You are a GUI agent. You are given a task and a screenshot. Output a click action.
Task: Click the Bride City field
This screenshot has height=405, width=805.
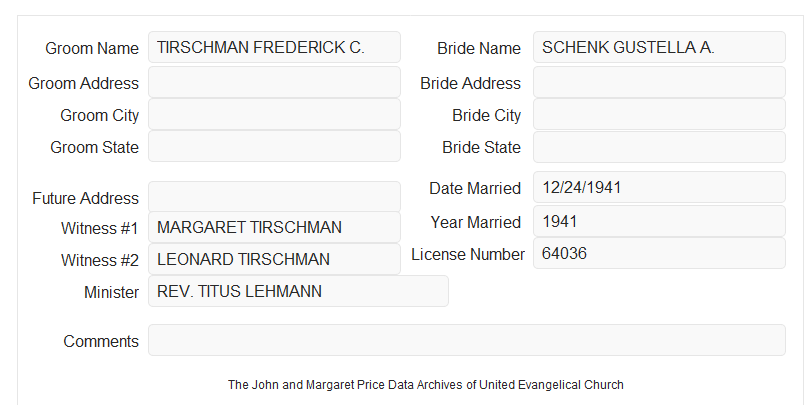[659, 114]
